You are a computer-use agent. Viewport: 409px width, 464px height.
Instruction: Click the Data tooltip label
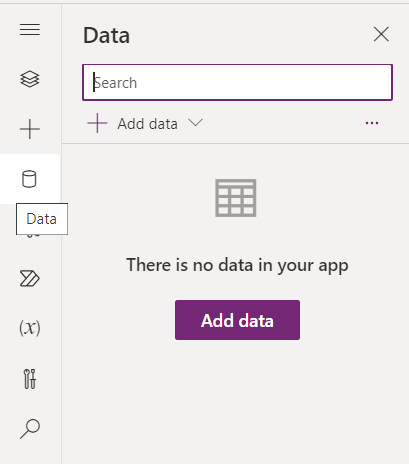pyautogui.click(x=42, y=219)
